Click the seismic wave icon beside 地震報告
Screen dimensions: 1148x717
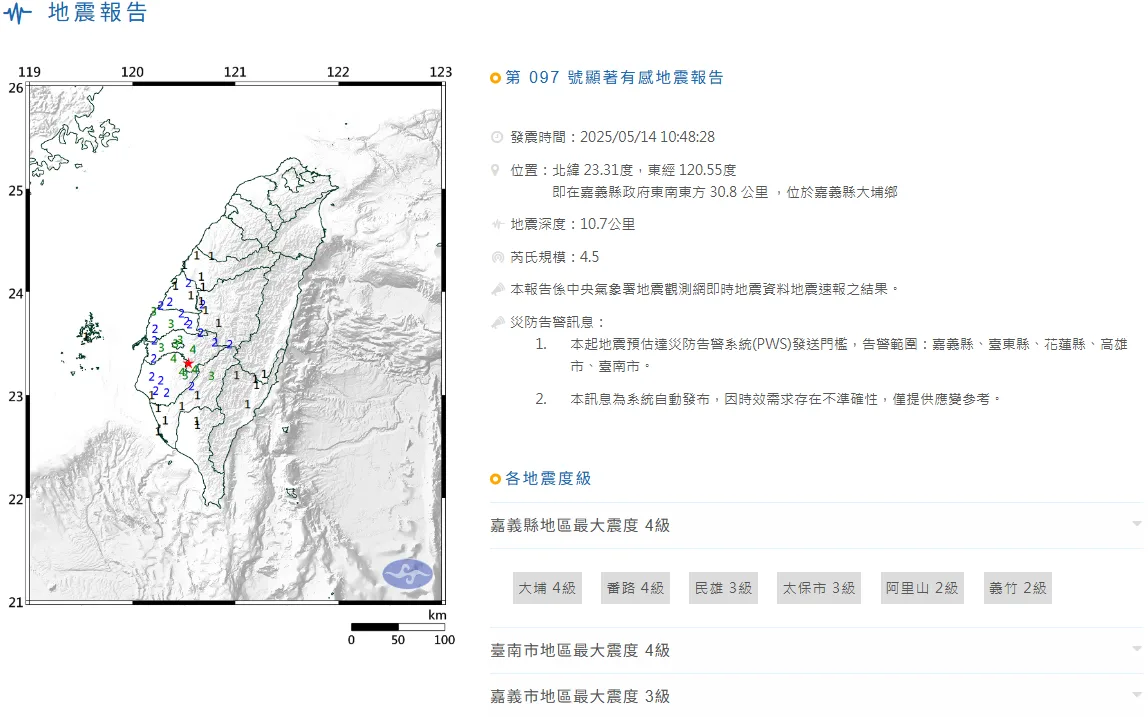[18, 15]
